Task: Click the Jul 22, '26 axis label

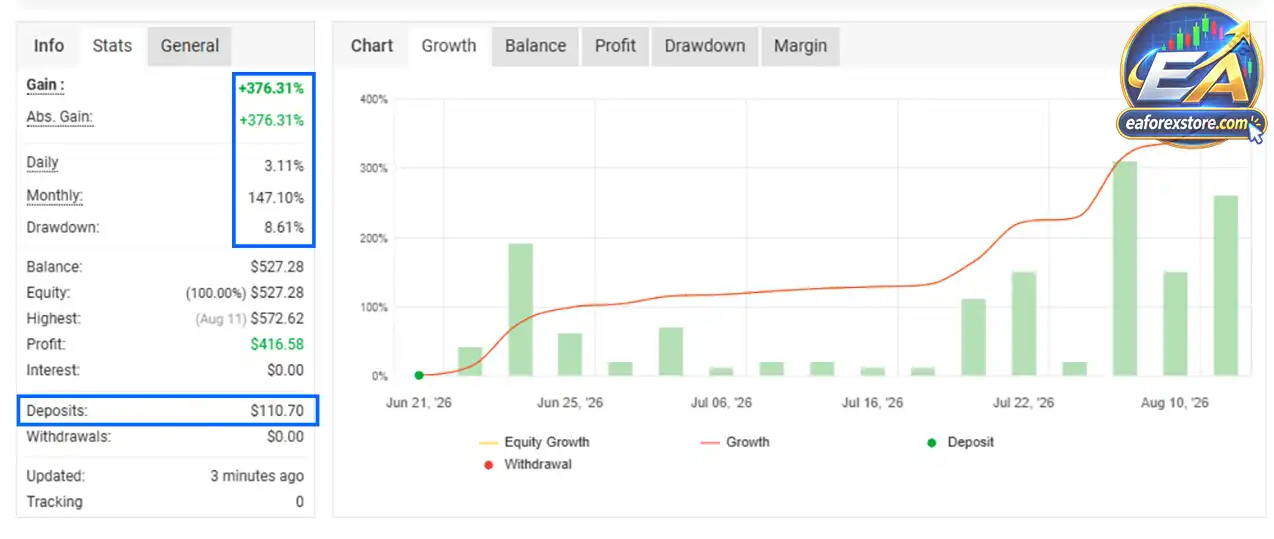Action: tap(1024, 403)
